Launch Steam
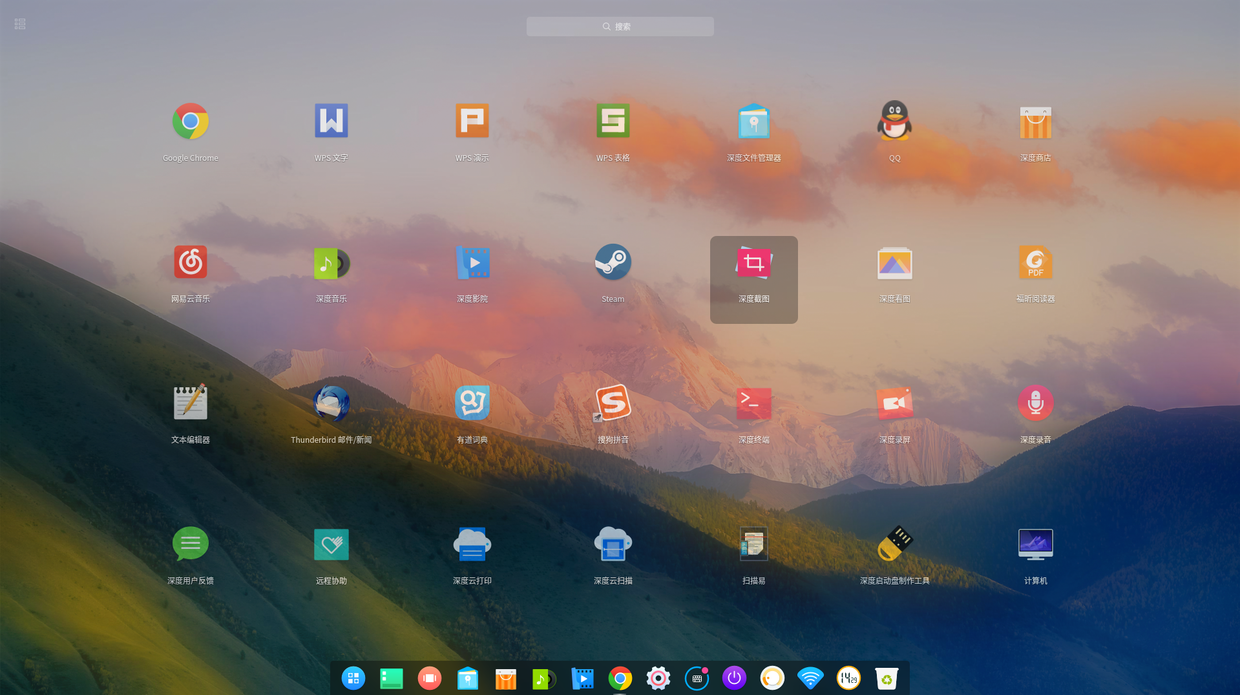This screenshot has width=1240, height=695. [613, 263]
